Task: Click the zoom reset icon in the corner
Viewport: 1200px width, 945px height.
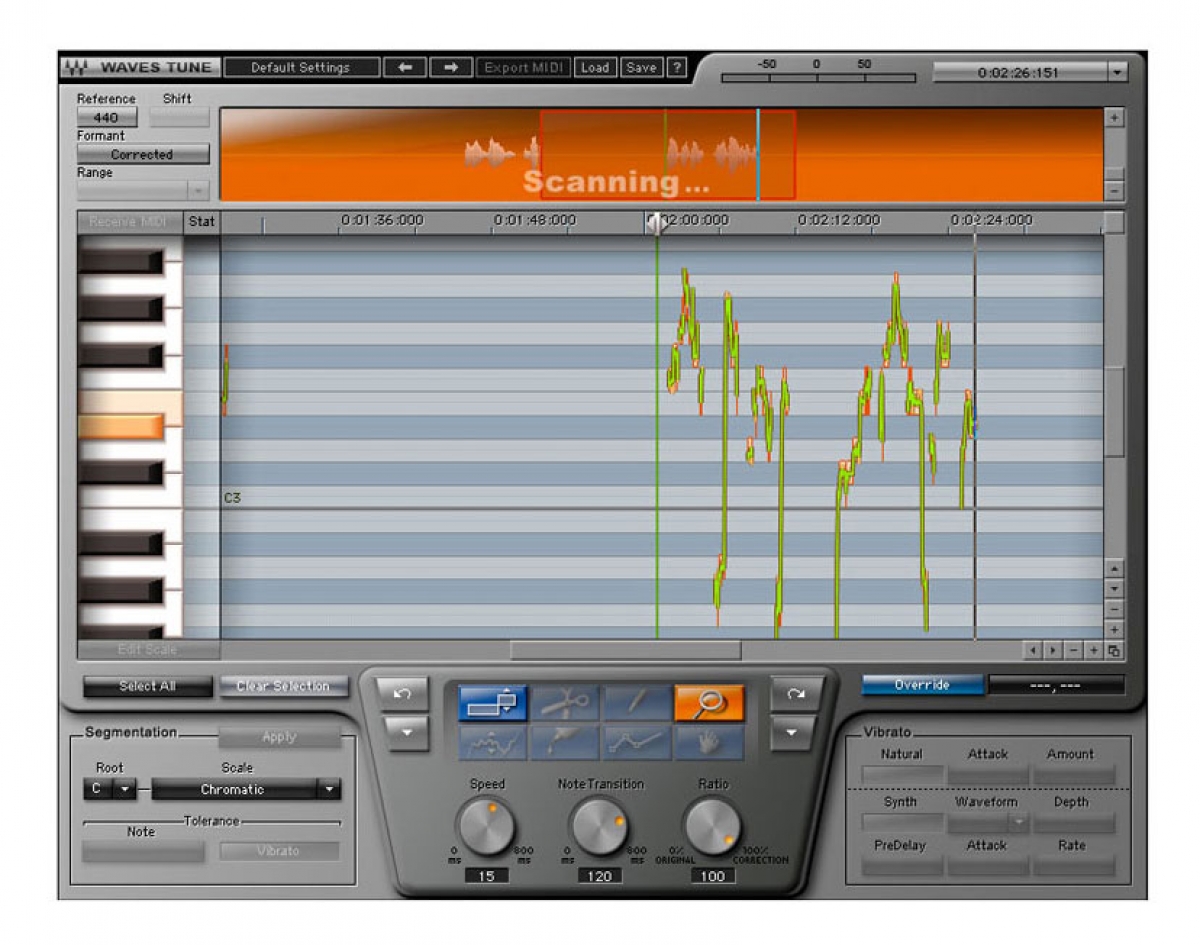Action: point(1114,650)
